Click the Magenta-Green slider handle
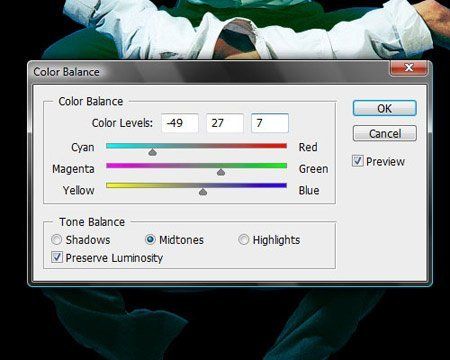The width and height of the screenshot is (450, 360). point(221,172)
